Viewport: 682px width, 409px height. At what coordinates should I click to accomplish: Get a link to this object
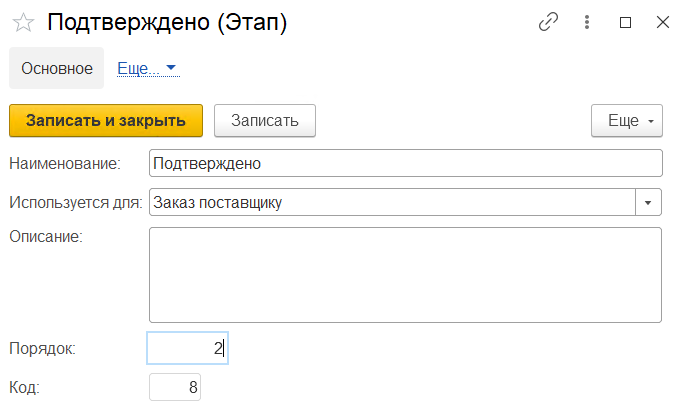[x=548, y=23]
